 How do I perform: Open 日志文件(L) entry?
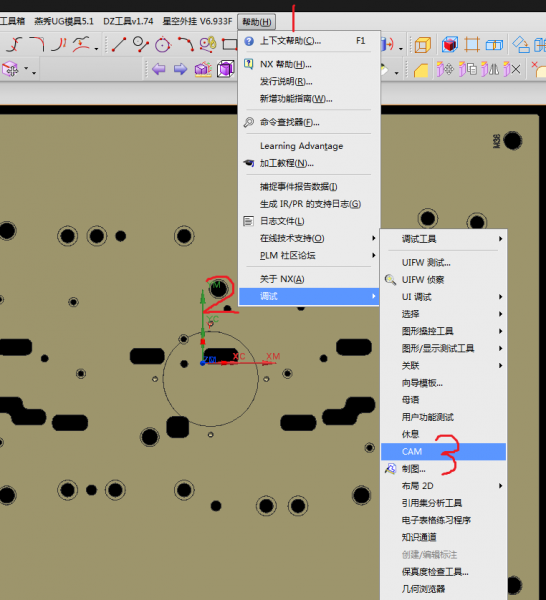point(309,221)
